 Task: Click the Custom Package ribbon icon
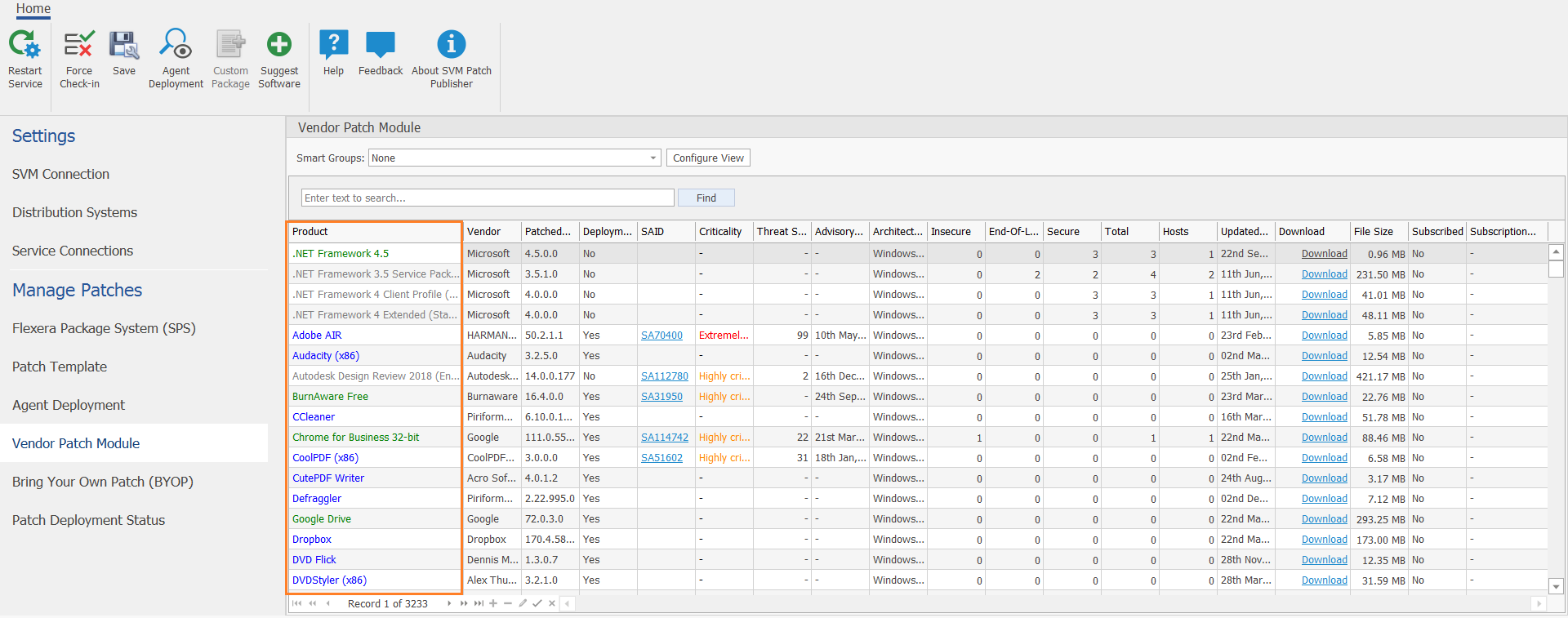coord(230,44)
